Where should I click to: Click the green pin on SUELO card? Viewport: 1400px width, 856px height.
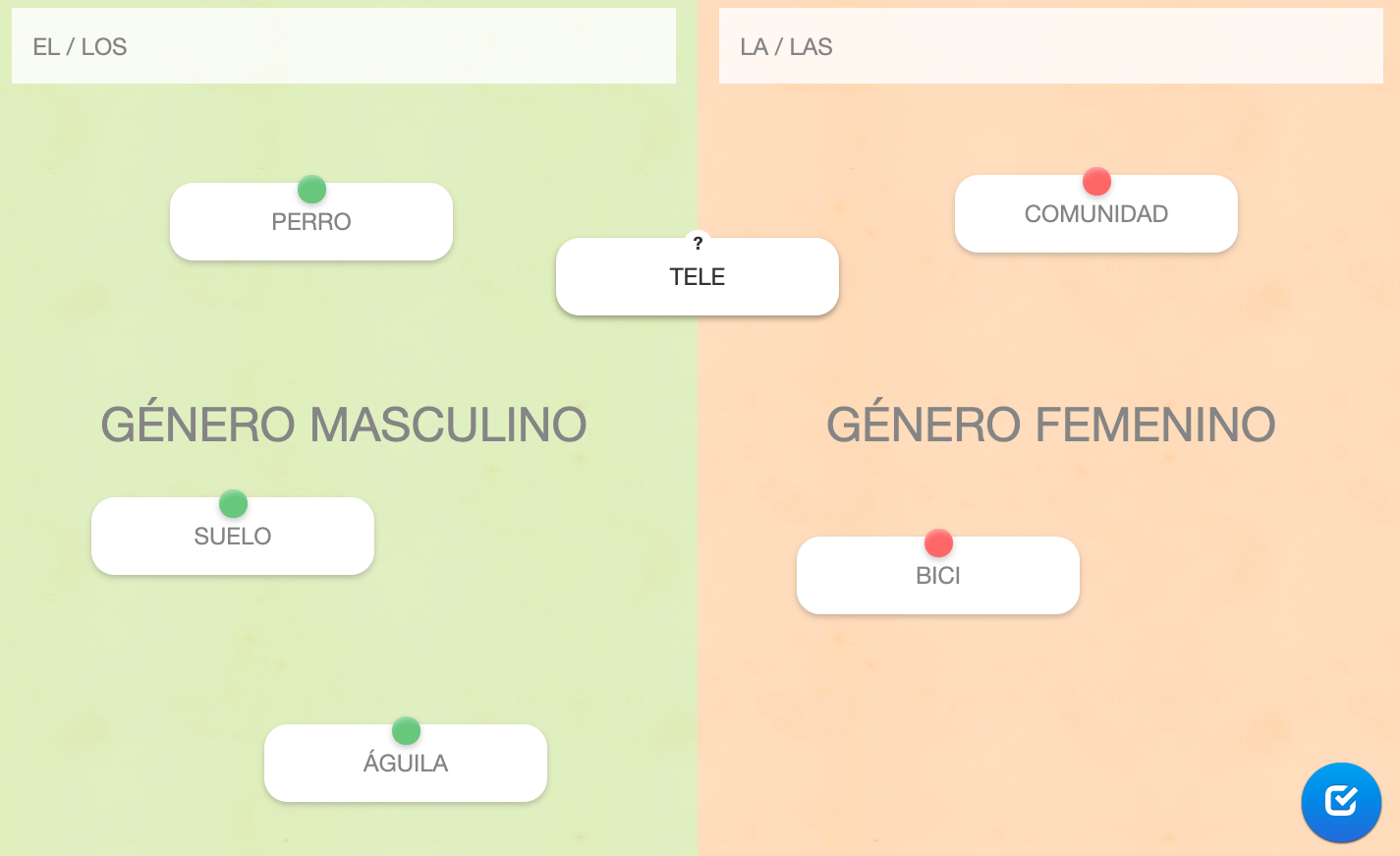click(x=233, y=504)
